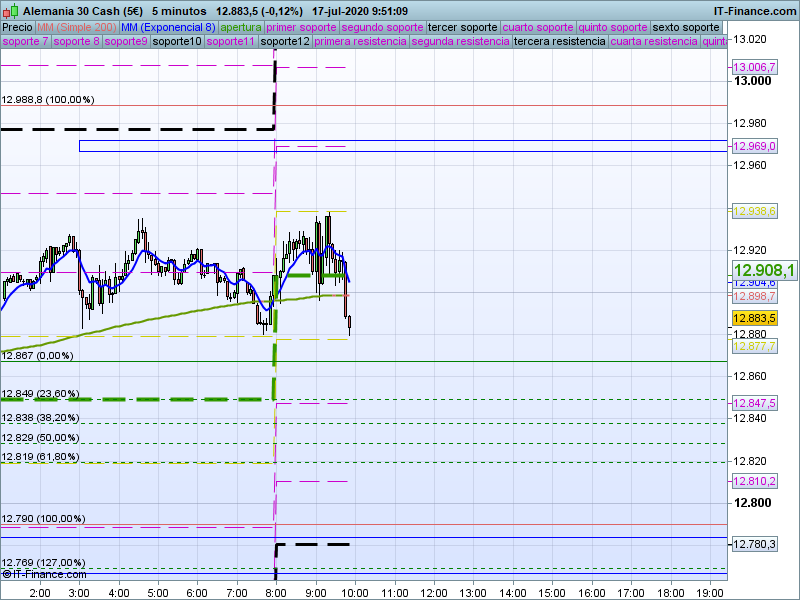The width and height of the screenshot is (800, 600).
Task: Select the green 12.908,1 price tag
Action: coord(764,270)
